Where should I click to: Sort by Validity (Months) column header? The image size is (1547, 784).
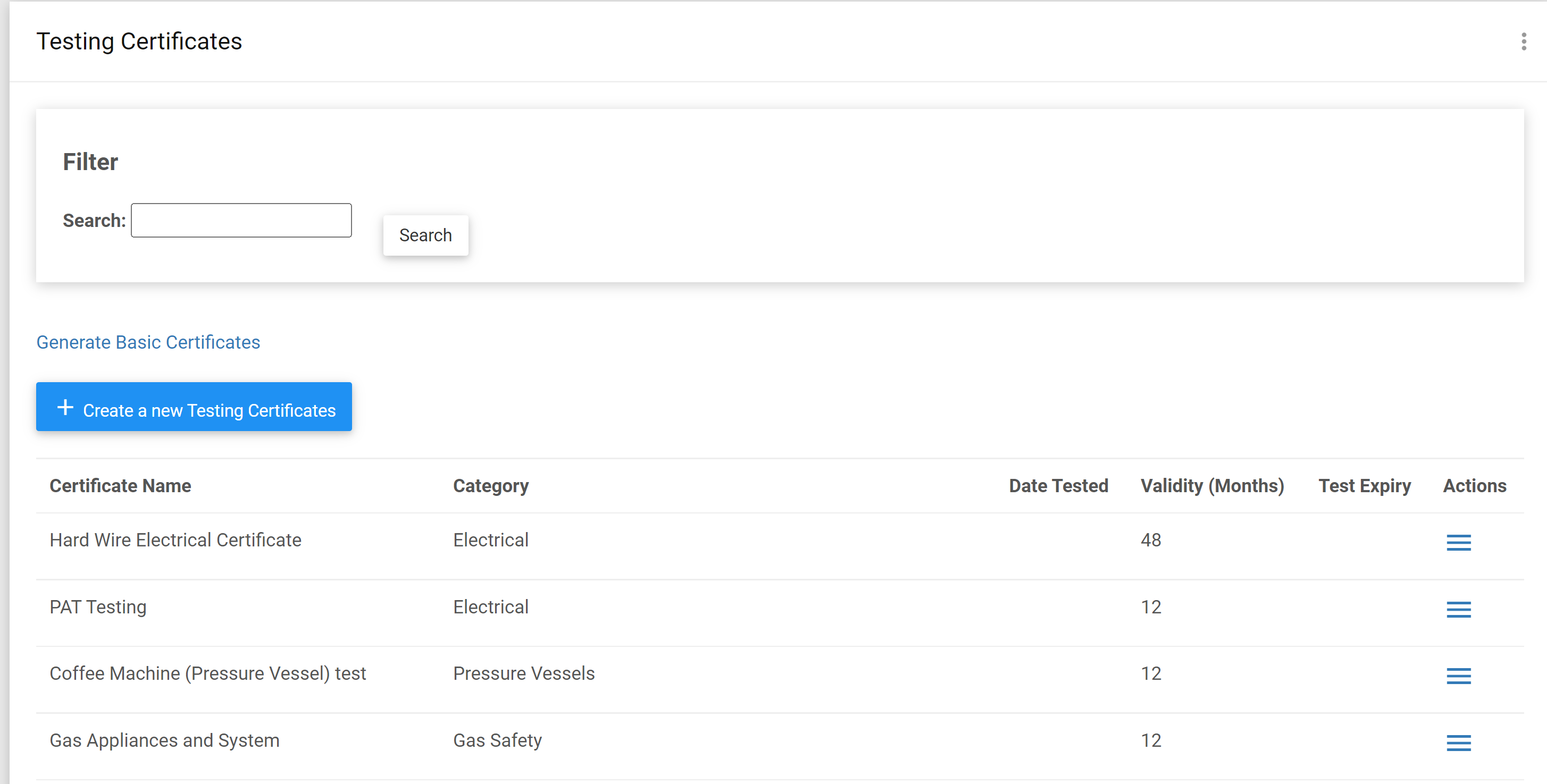1212,486
